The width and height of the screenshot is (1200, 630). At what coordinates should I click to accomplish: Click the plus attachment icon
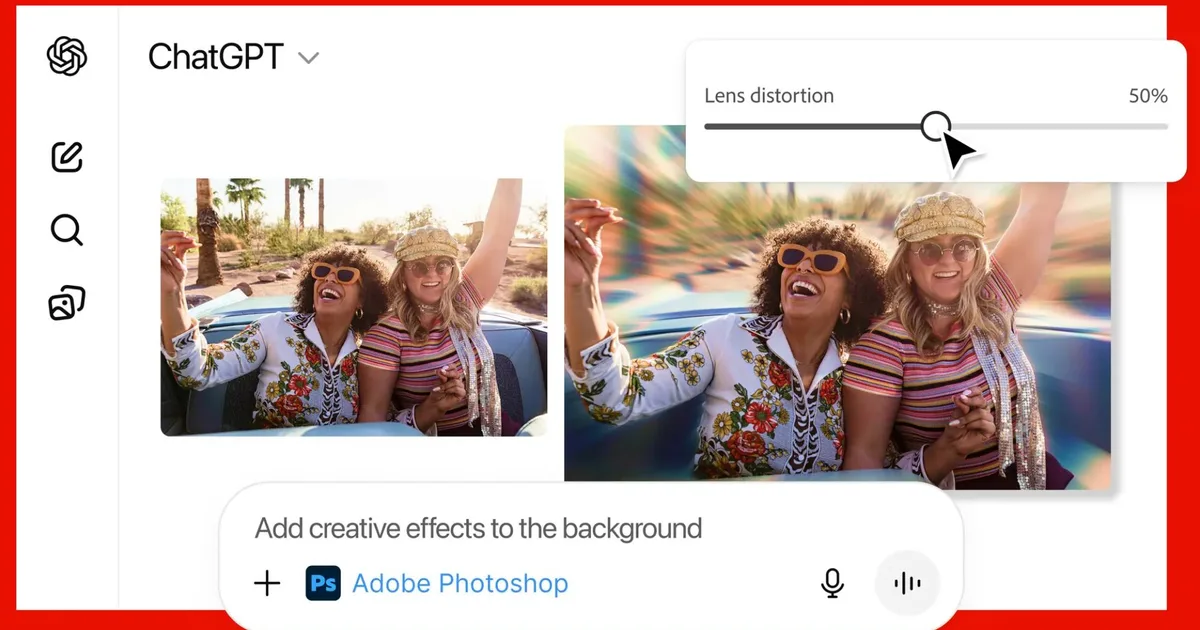point(267,583)
